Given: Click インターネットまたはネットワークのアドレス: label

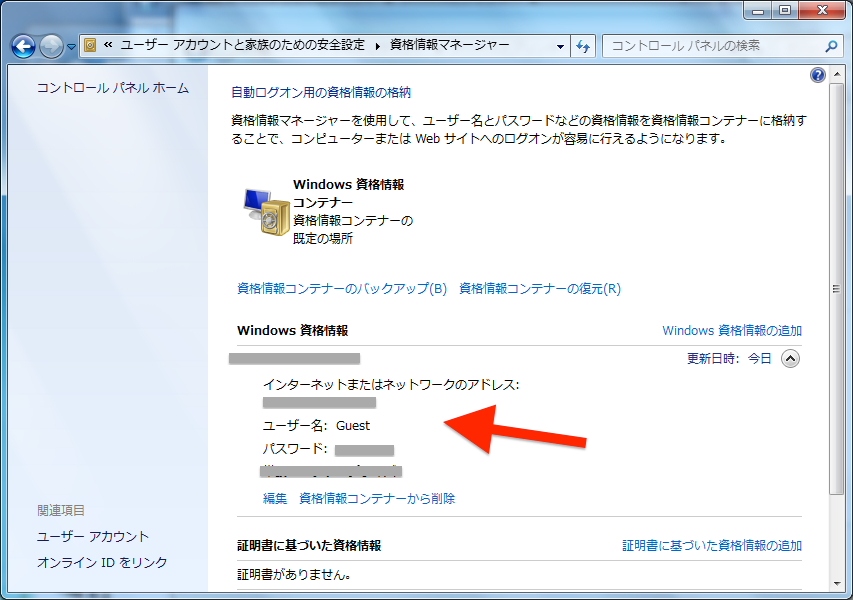Looking at the screenshot, I should (391, 385).
